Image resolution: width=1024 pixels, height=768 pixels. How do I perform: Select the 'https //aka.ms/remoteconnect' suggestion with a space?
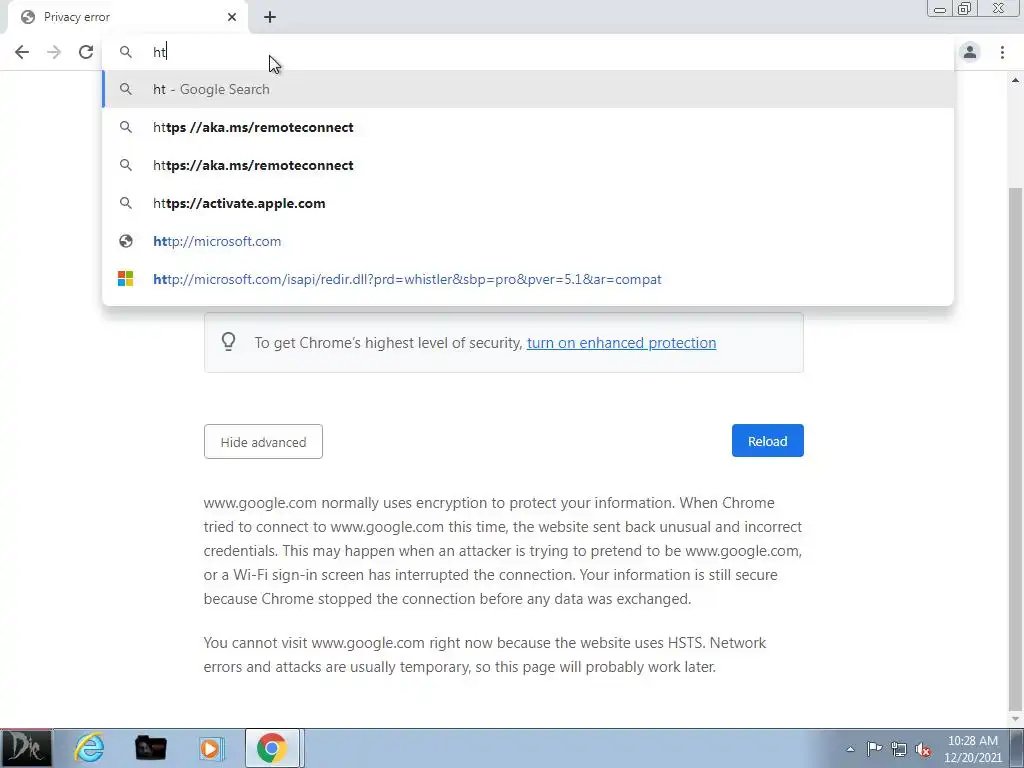click(x=528, y=127)
